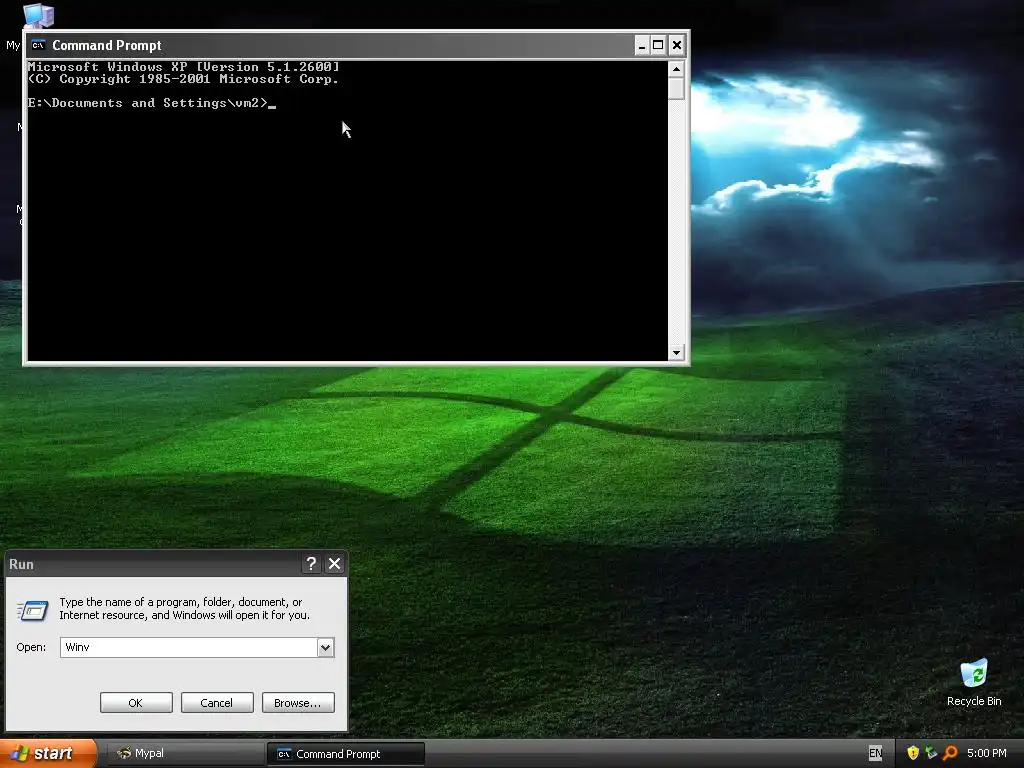Click Cancel in the Run dialog

217,703
